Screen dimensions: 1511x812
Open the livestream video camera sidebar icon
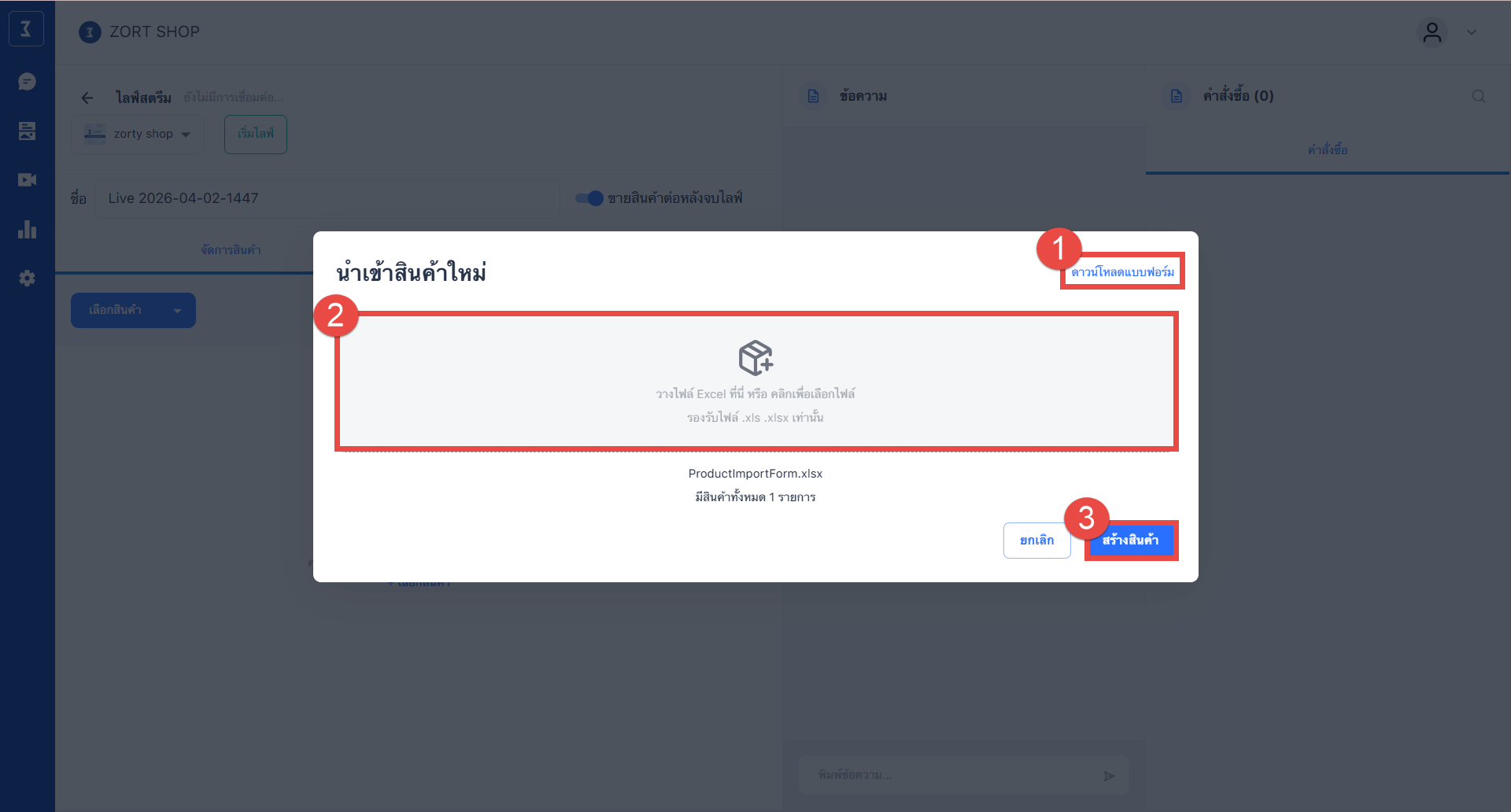click(27, 180)
